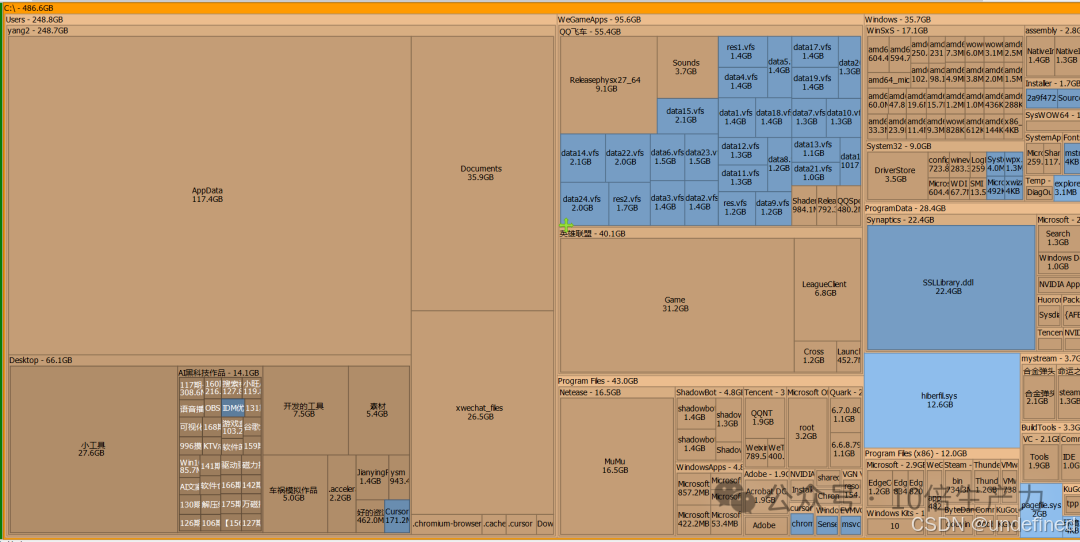Viewport: 1080px width, 542px height.
Task: Click the Netease - 16.5GB header
Action: pos(615,392)
